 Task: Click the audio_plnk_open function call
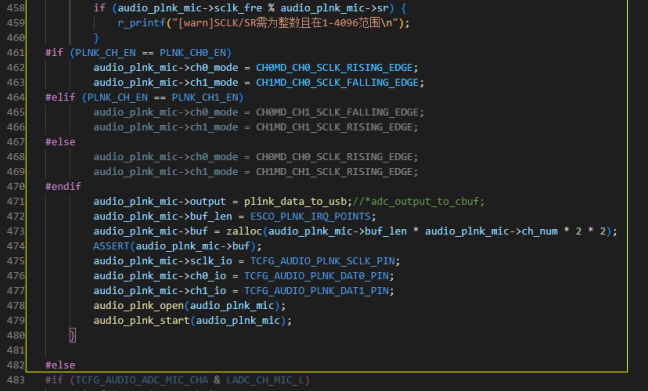[138, 306]
